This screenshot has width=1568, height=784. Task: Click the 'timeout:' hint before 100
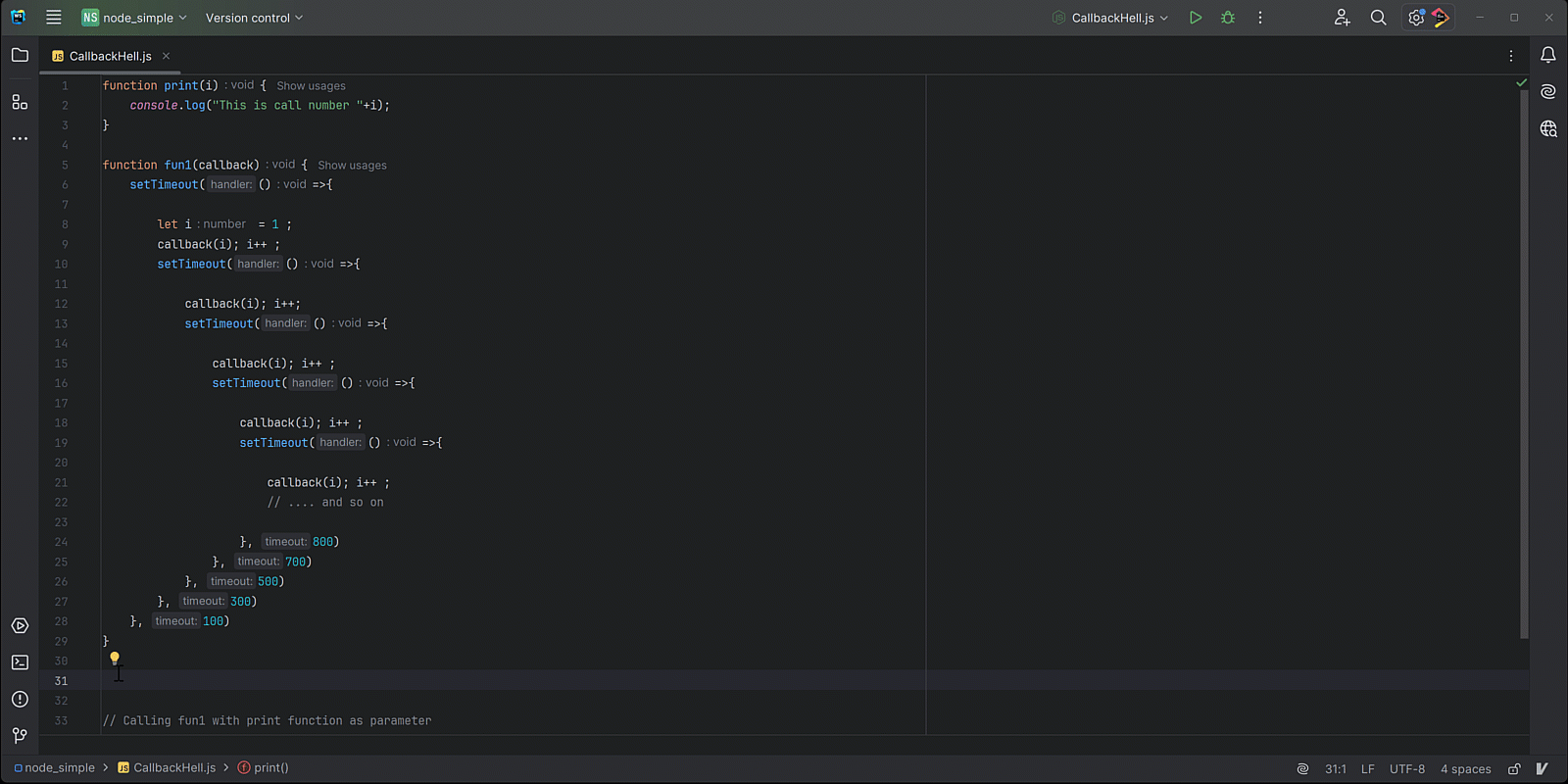coord(175,621)
